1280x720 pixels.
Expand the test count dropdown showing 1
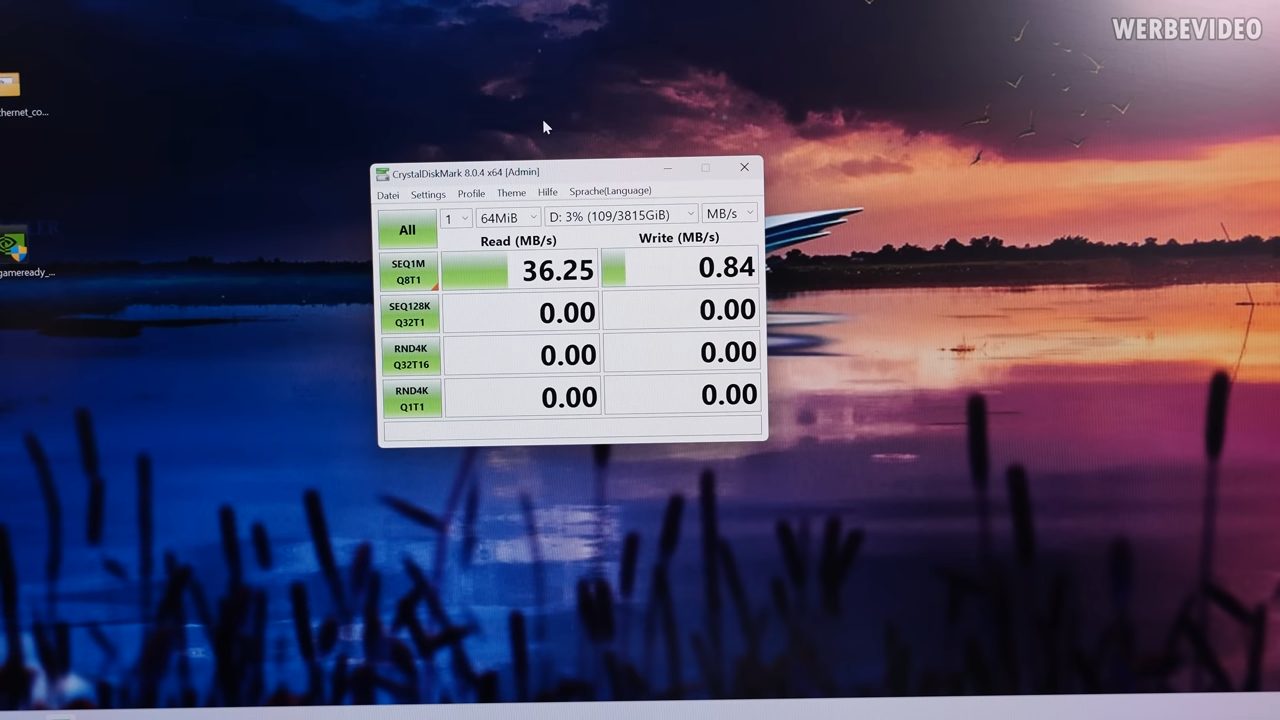tap(456, 218)
